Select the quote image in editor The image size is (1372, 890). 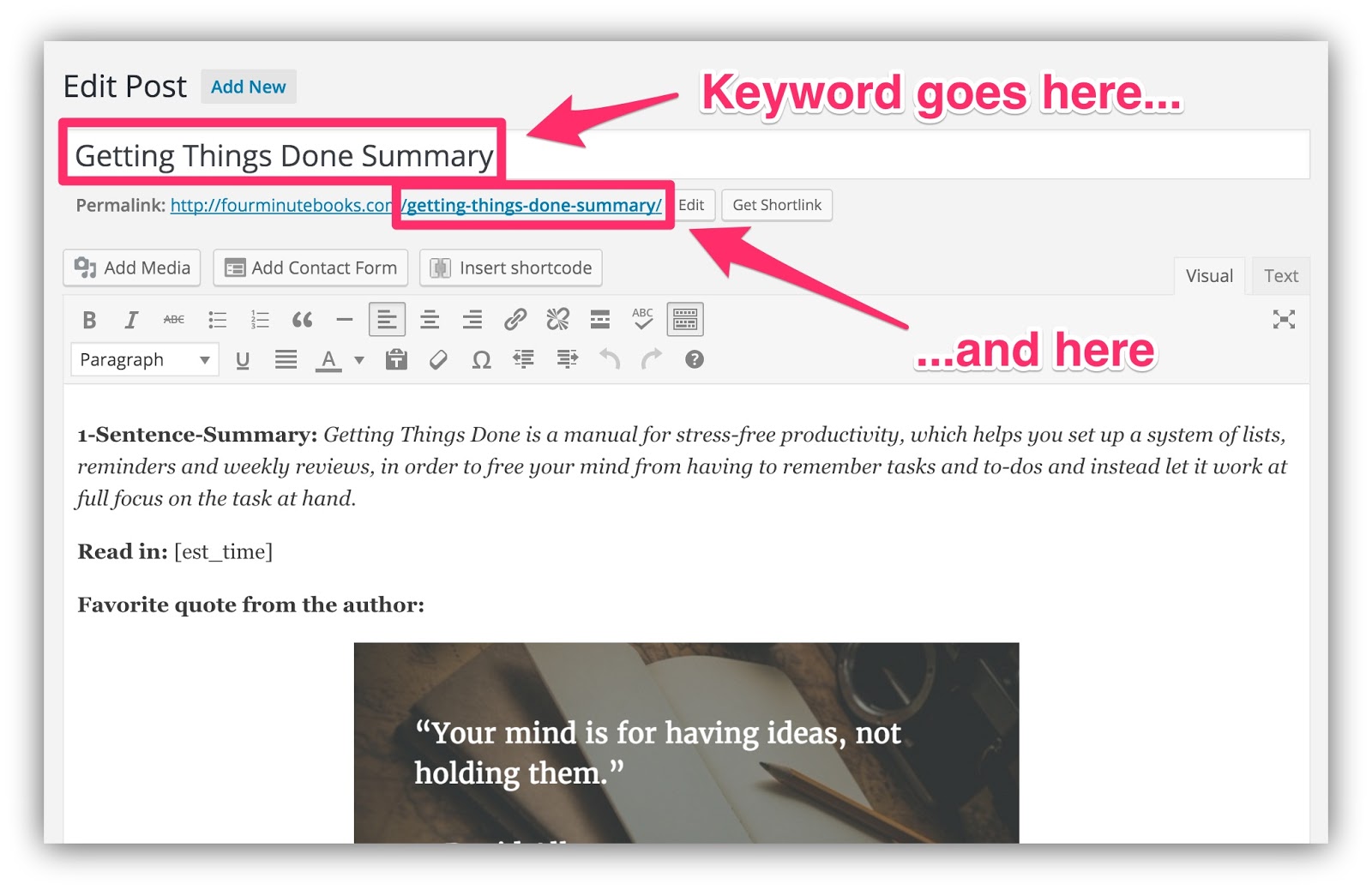[686, 743]
